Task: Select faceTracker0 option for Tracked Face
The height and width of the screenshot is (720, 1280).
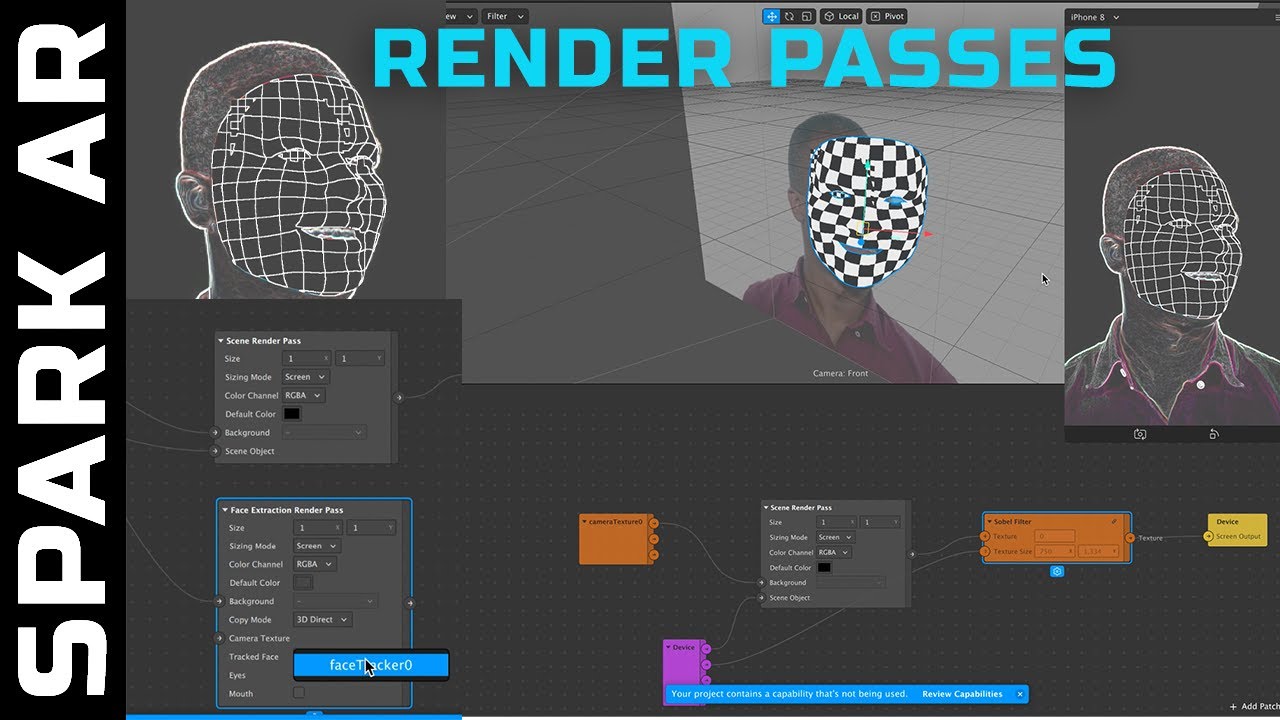Action: point(370,665)
